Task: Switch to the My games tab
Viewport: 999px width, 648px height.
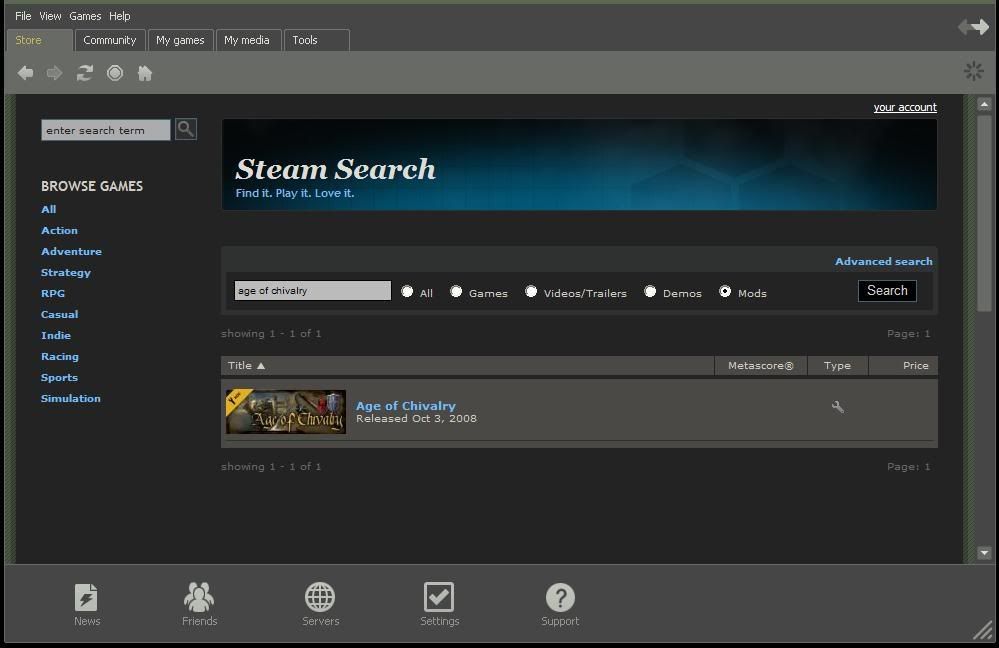Action: [180, 40]
